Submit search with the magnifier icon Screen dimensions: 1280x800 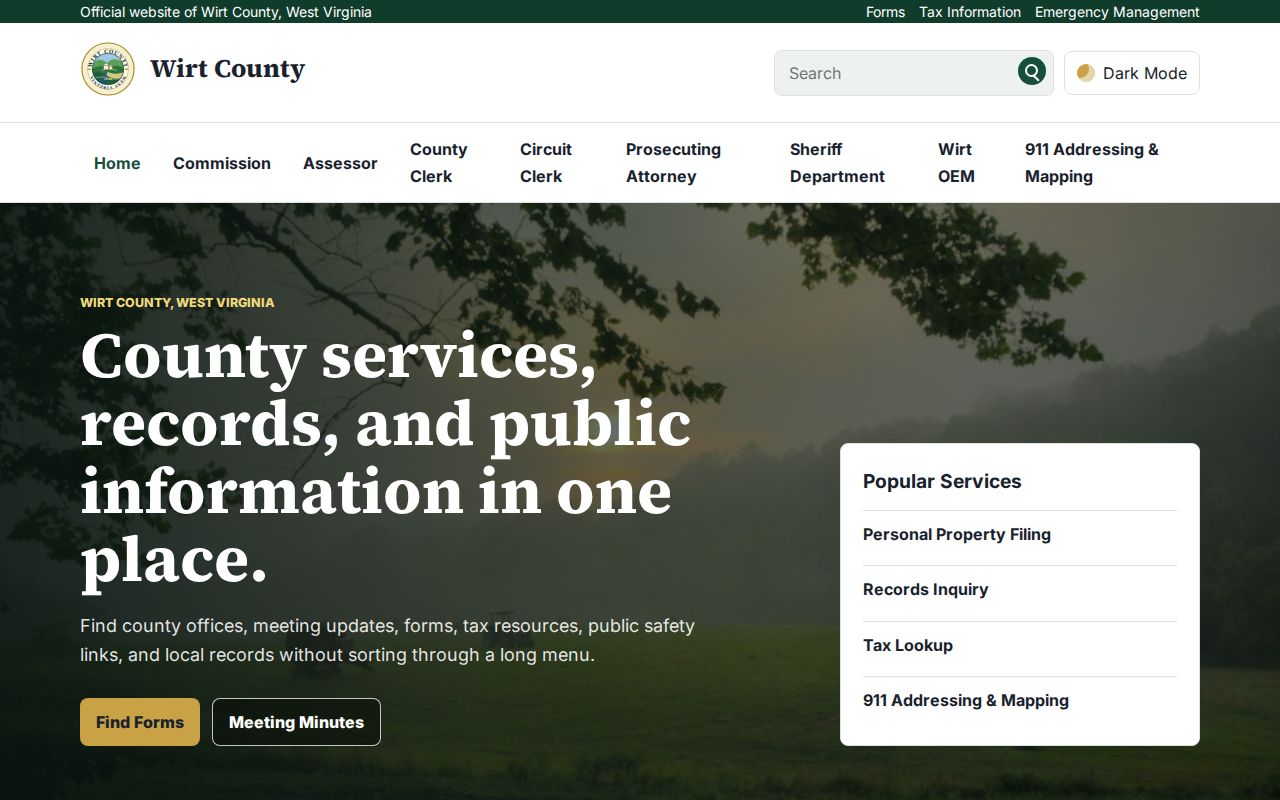point(1032,72)
